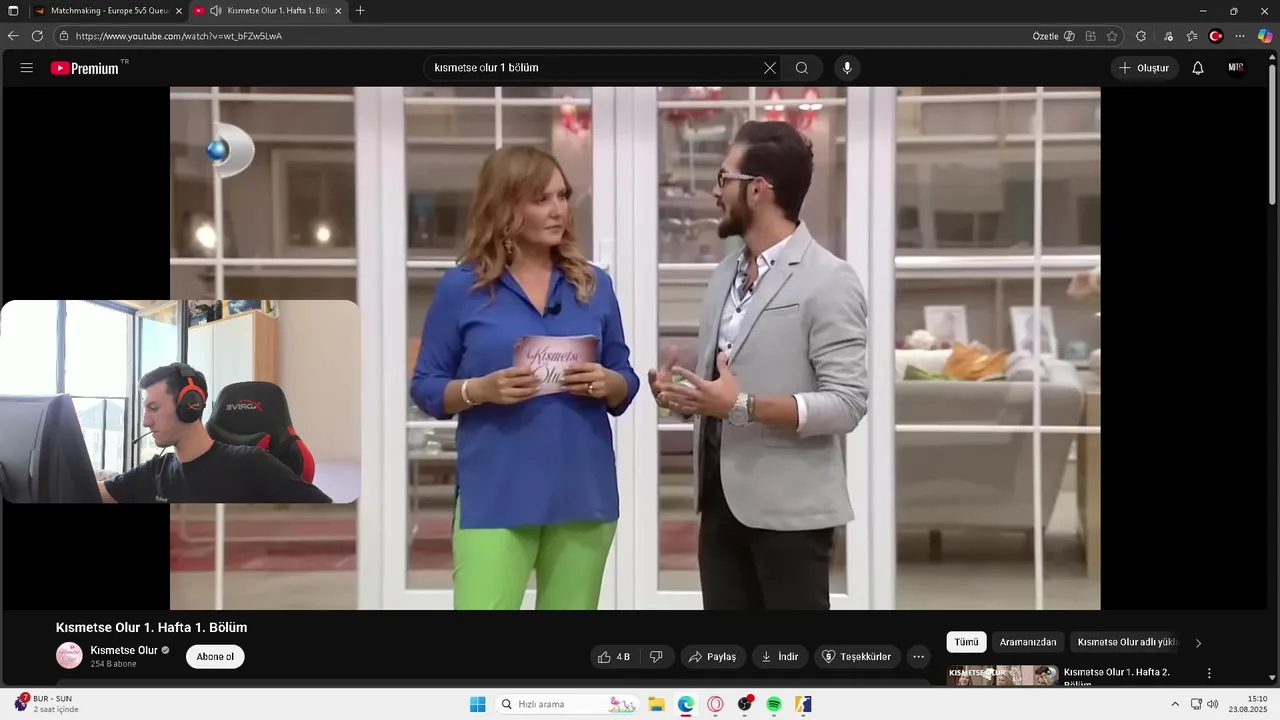Start voice search with microphone
This screenshot has height=720, width=1280.
click(847, 68)
